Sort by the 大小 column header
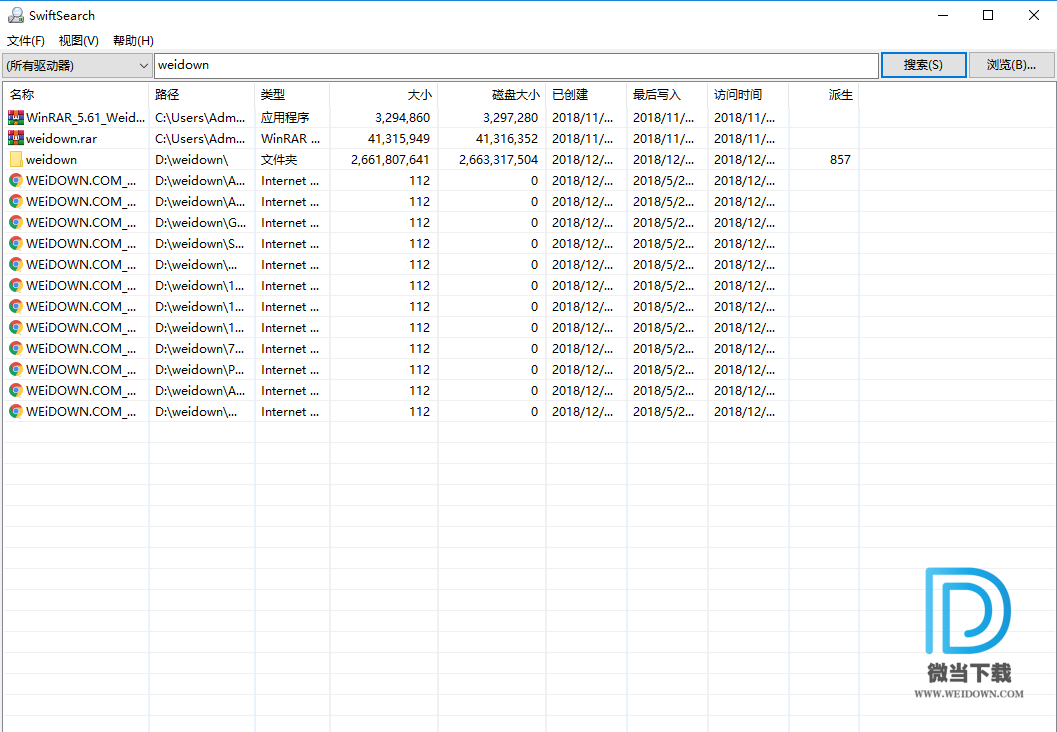 [384, 95]
